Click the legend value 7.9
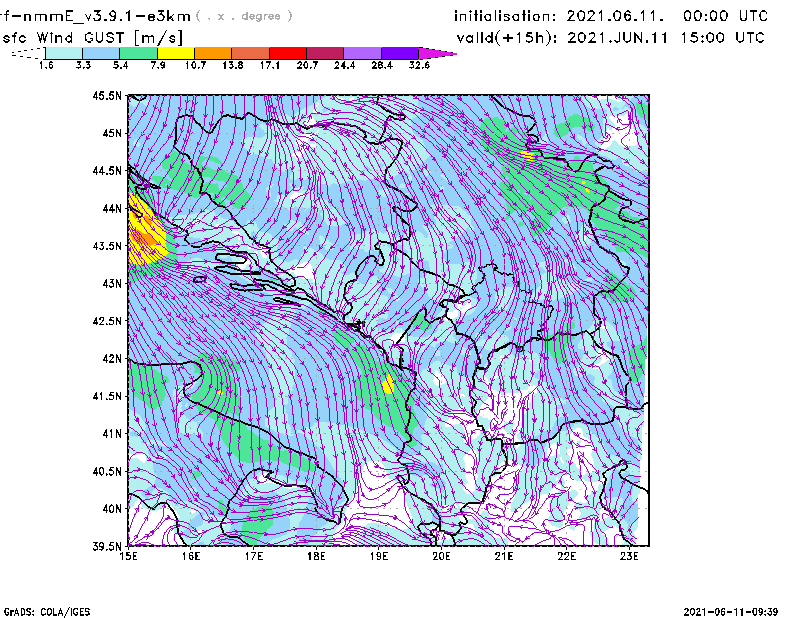 tap(158, 65)
